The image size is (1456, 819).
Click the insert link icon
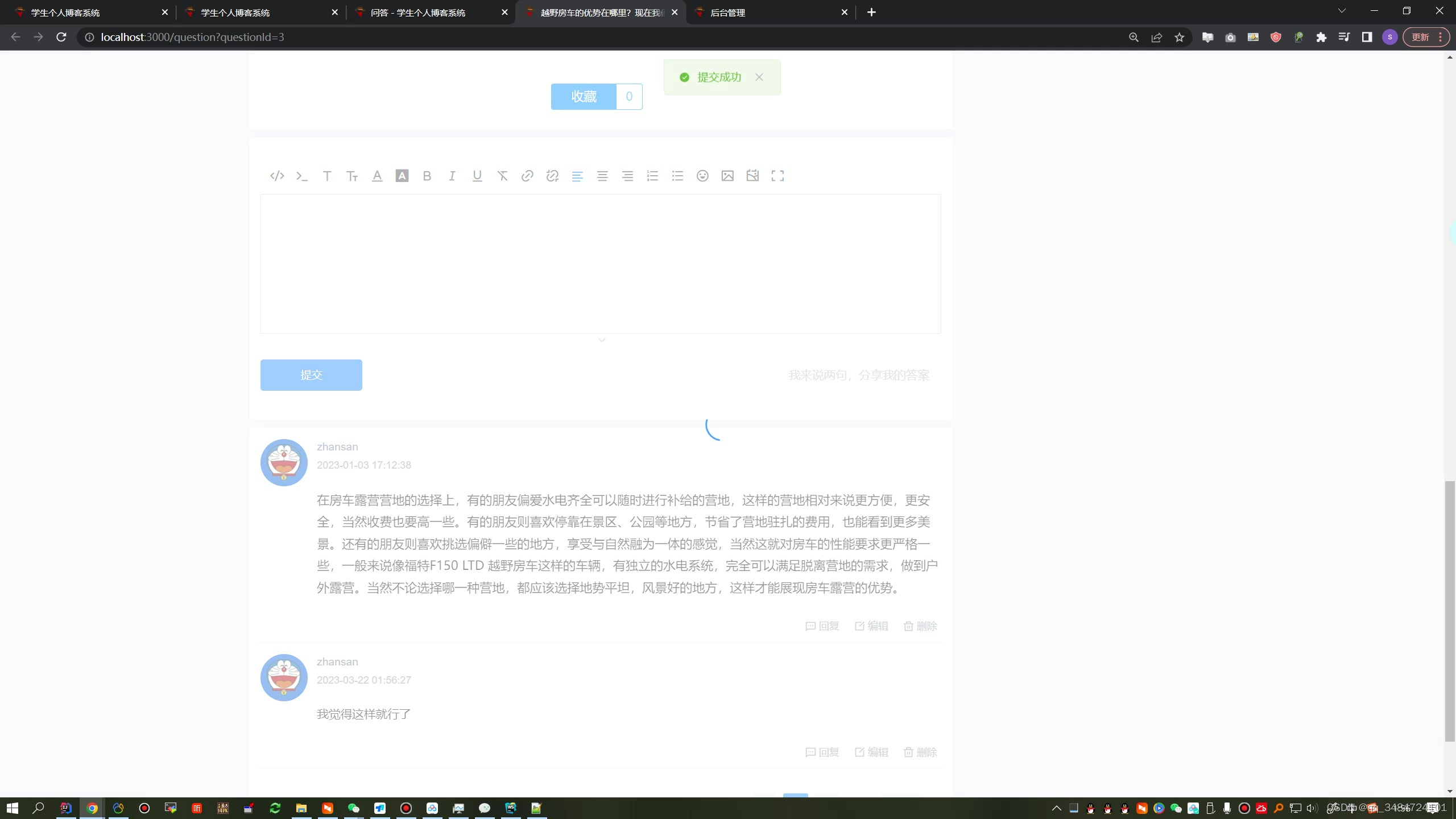coord(527,176)
